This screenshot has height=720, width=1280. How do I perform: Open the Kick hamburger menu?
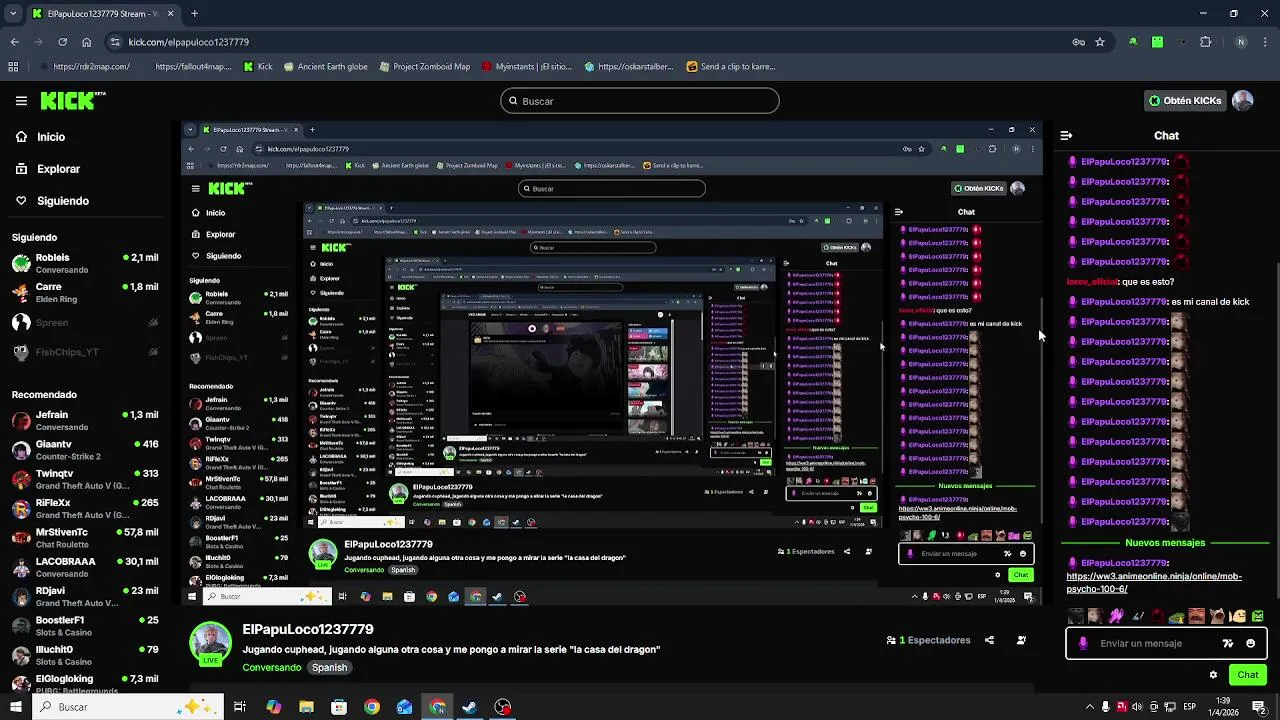21,100
